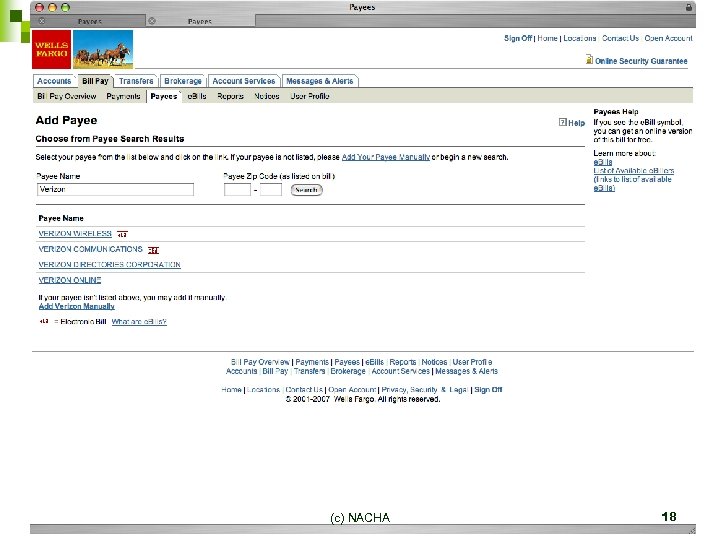Click the second Zip Code extension box
Viewport: 720px width, 540px height.
point(271,189)
